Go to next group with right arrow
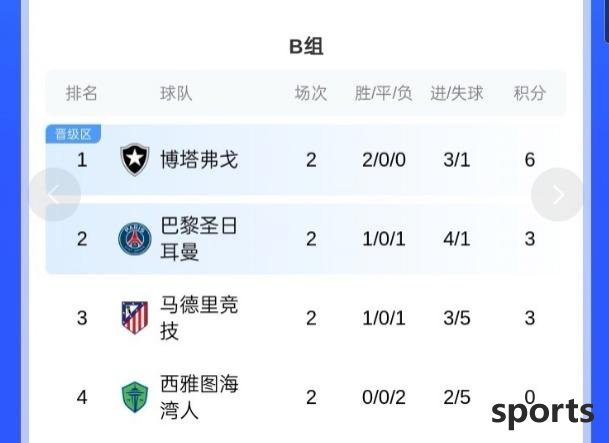The width and height of the screenshot is (609, 443). point(557,195)
